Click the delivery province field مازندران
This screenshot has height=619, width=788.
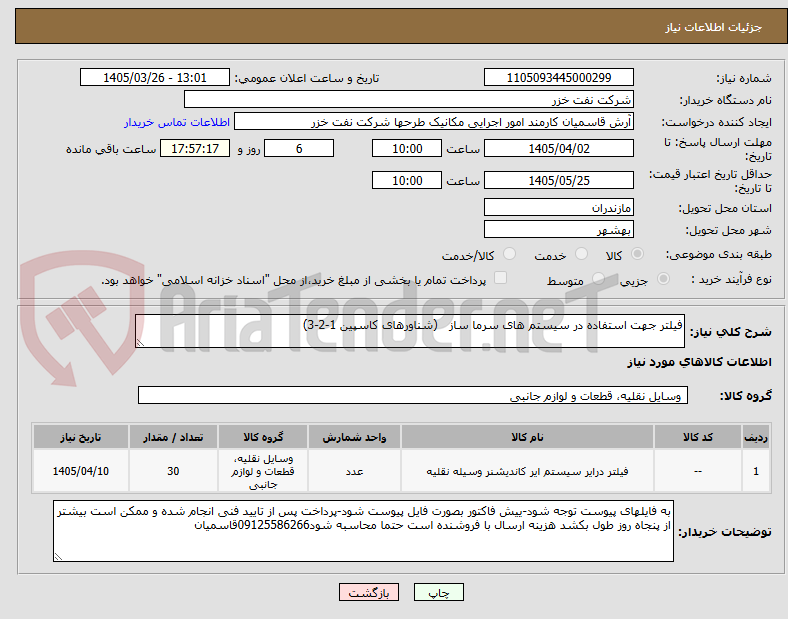coord(558,208)
